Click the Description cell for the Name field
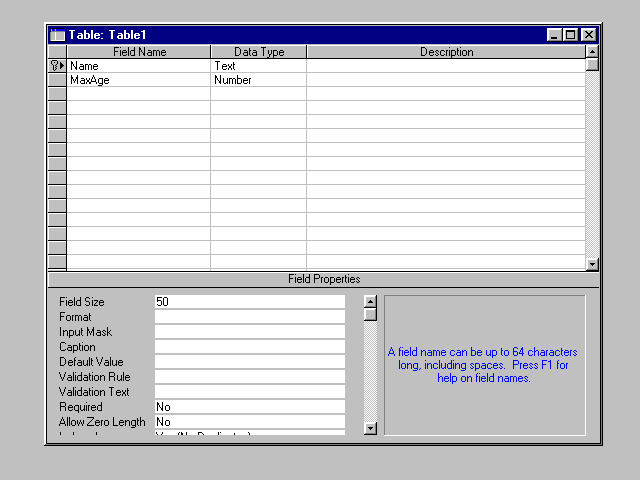The width and height of the screenshot is (640, 480). [x=445, y=66]
